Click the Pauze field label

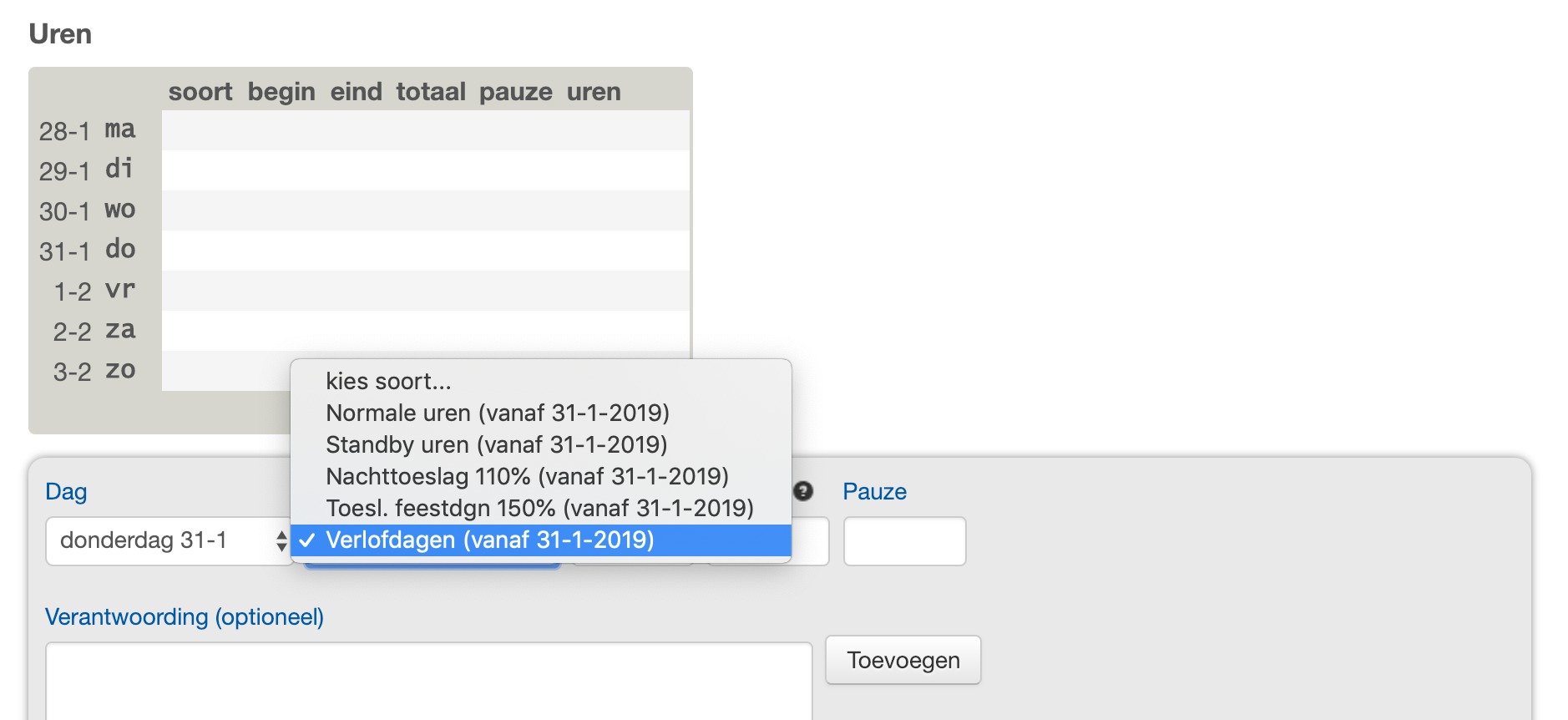874,491
